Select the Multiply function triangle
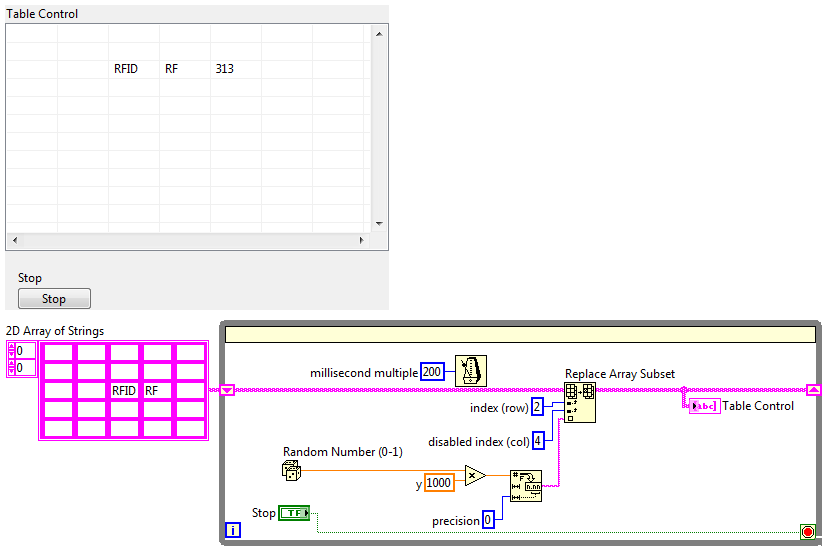Viewport: 827px width, 551px height. point(476,476)
